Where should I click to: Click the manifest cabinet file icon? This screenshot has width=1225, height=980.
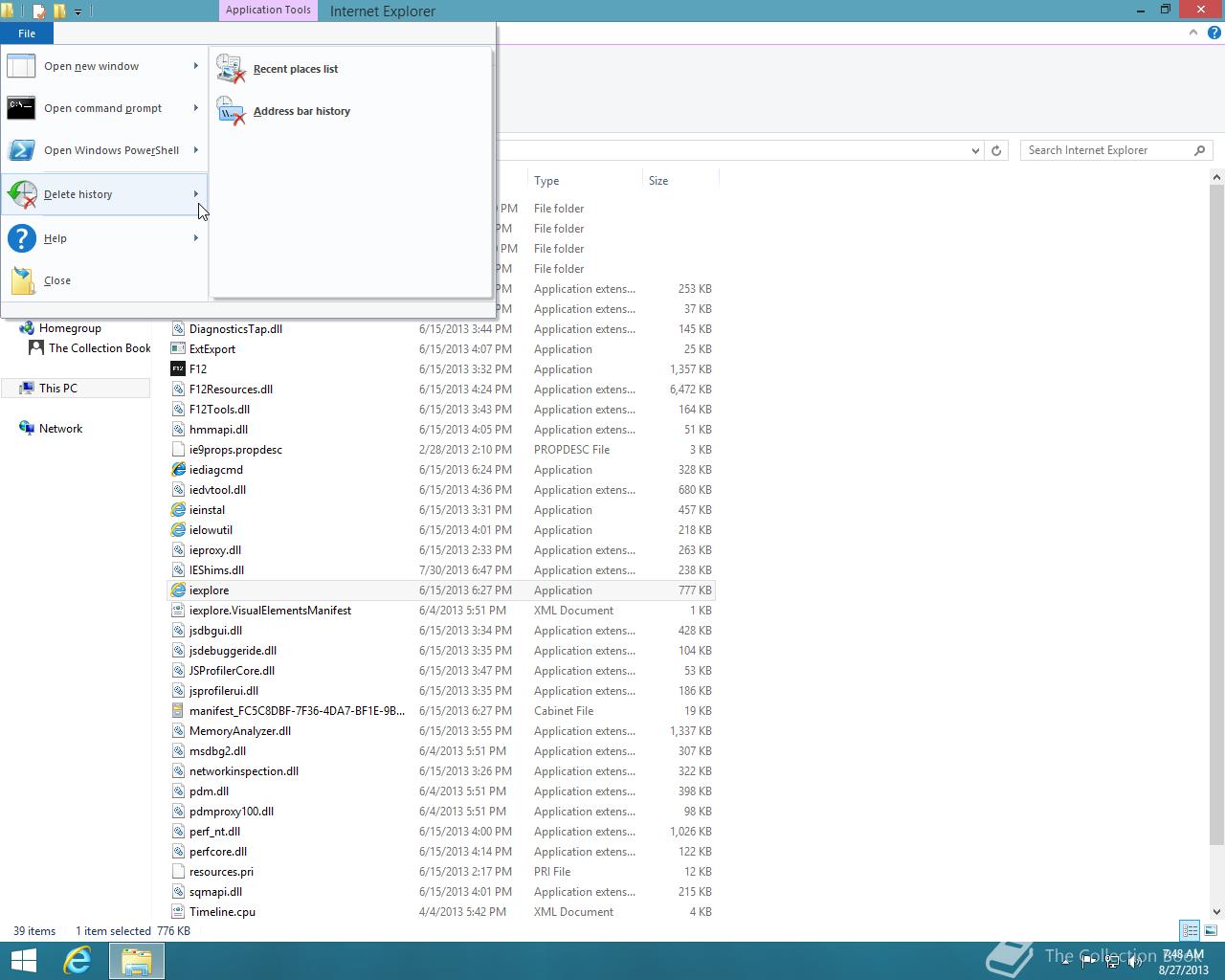point(178,711)
